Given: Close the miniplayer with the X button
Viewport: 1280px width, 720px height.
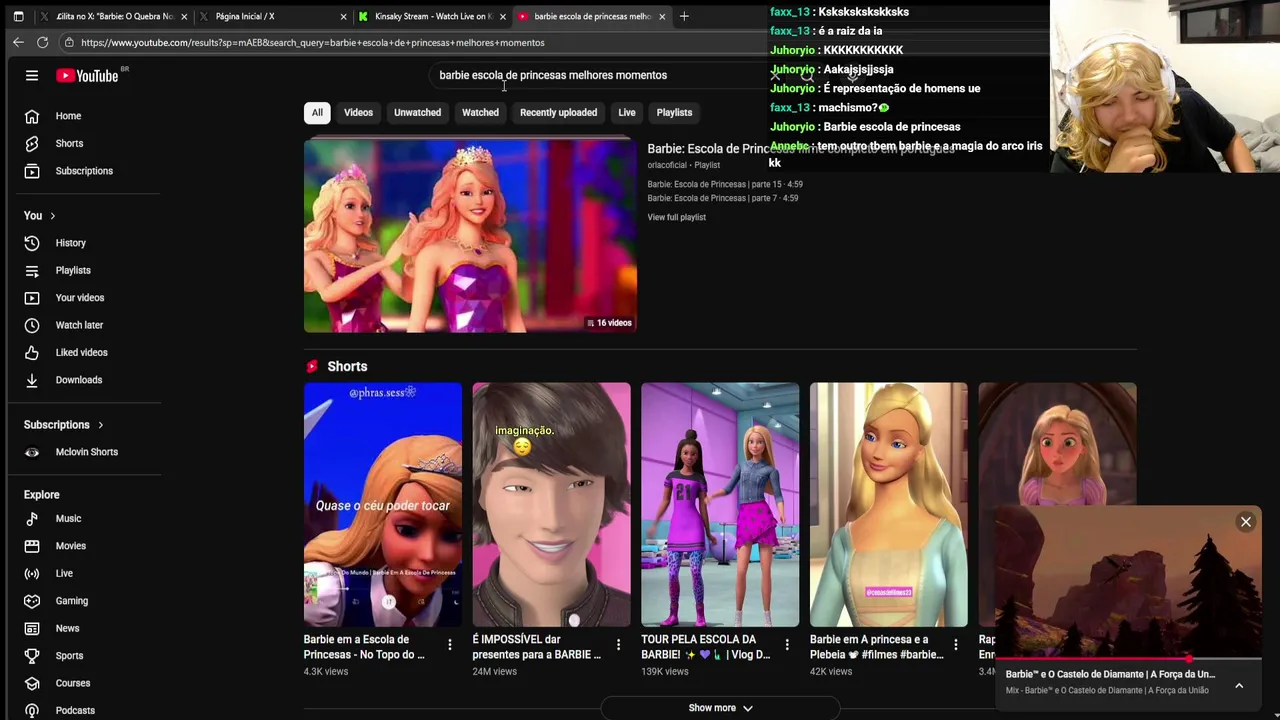Looking at the screenshot, I should 1246,522.
